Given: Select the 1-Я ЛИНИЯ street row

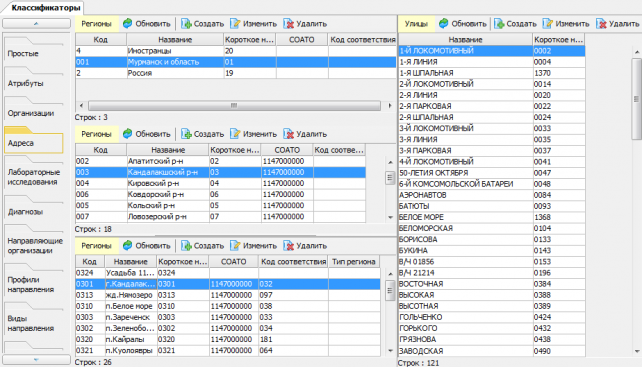Looking at the screenshot, I should coord(492,62).
